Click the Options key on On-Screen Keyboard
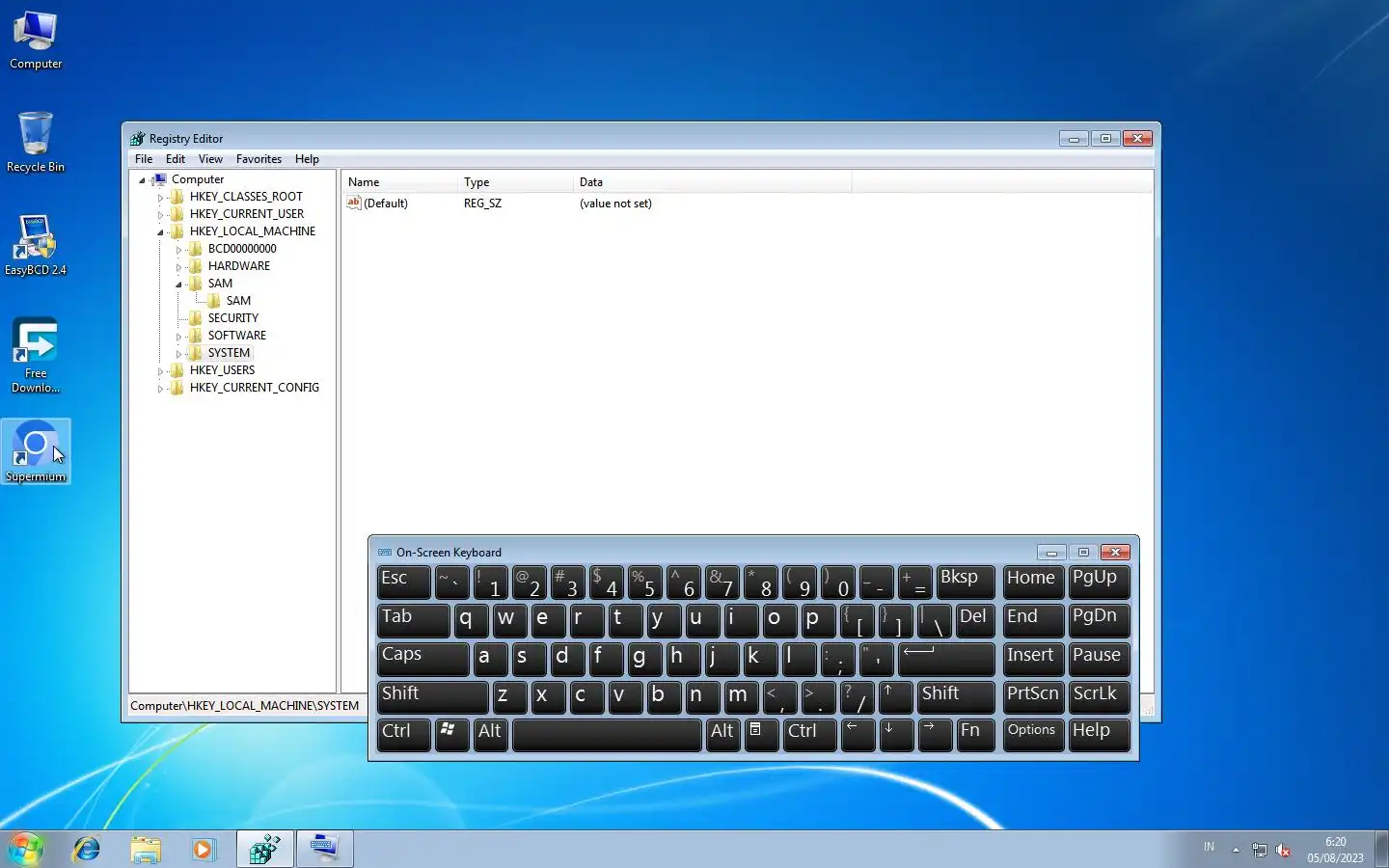The height and width of the screenshot is (868, 1389). pyautogui.click(x=1033, y=735)
